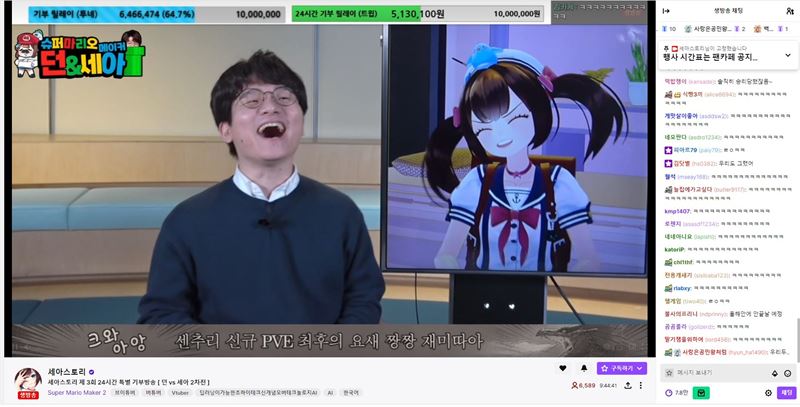Click username 게맛살이좋아 in chat
Image resolution: width=800 pixels, height=407 pixels.
[x=680, y=116]
